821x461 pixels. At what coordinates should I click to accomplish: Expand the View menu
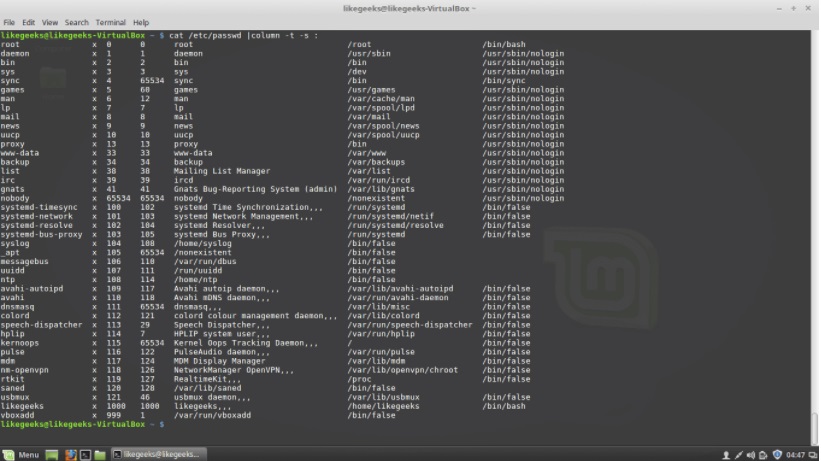(x=49, y=22)
